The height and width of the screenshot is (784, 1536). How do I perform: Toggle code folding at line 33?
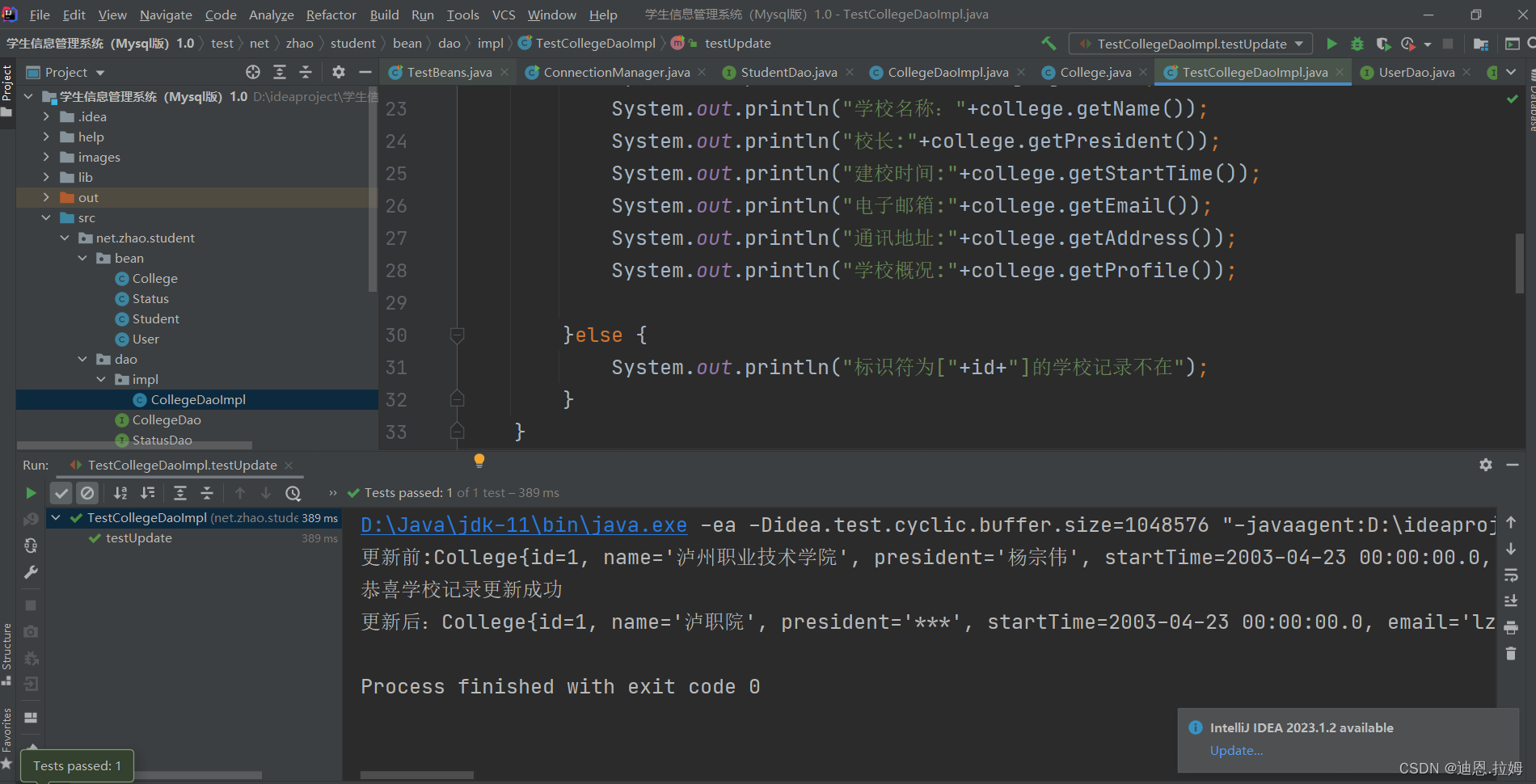(x=457, y=432)
